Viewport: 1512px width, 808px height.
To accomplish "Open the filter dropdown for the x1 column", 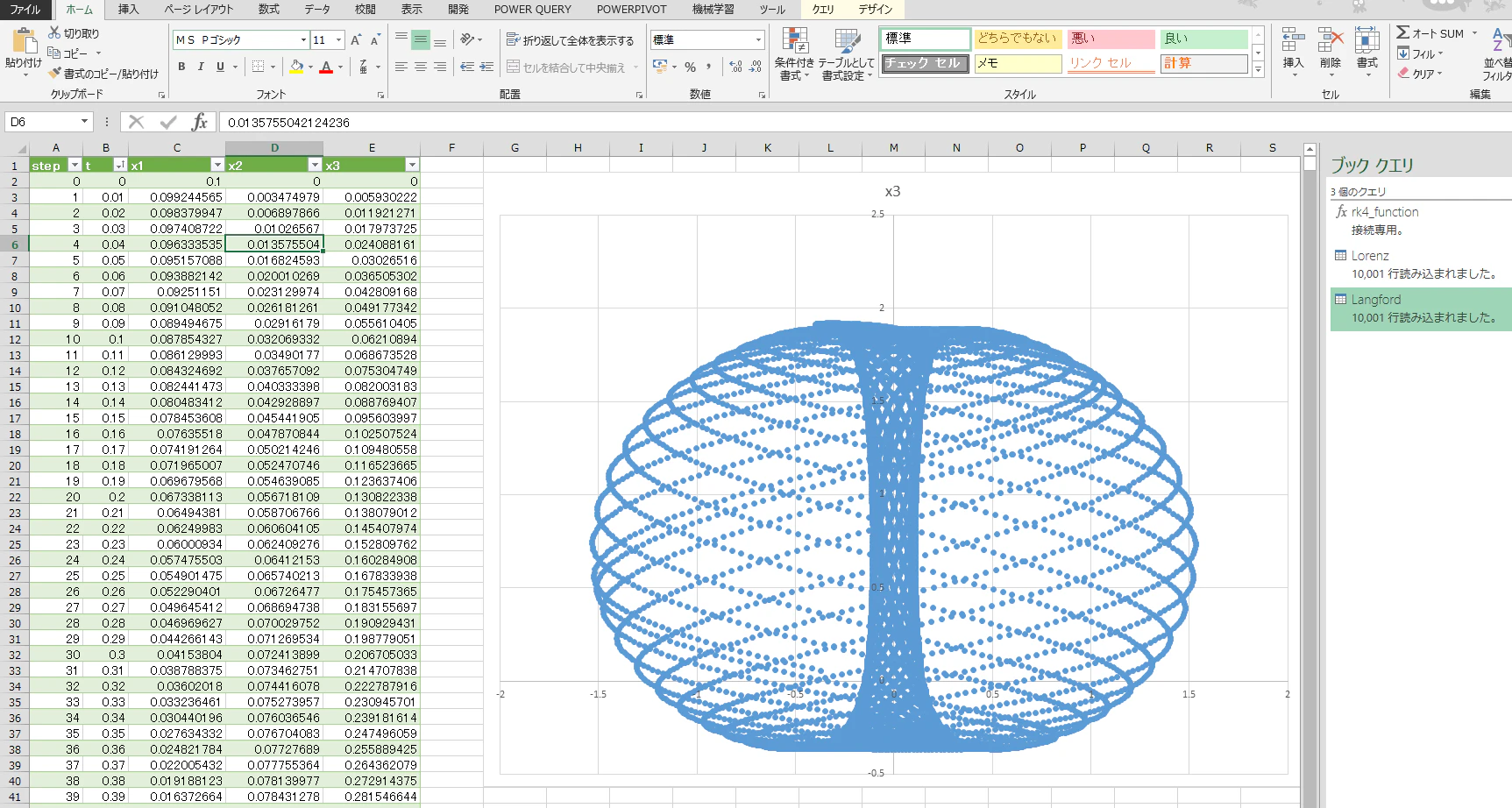I will pos(217,166).
